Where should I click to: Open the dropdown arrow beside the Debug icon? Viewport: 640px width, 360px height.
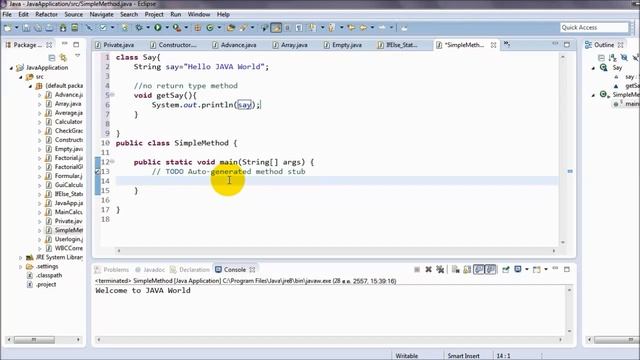(x=148, y=28)
